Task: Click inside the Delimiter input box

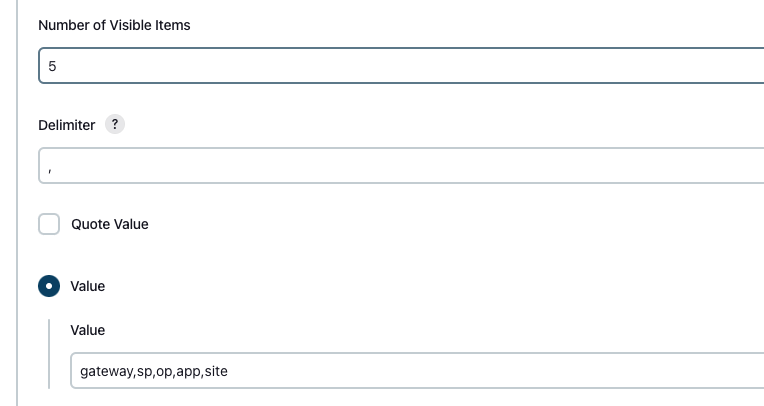Action: pos(401,166)
